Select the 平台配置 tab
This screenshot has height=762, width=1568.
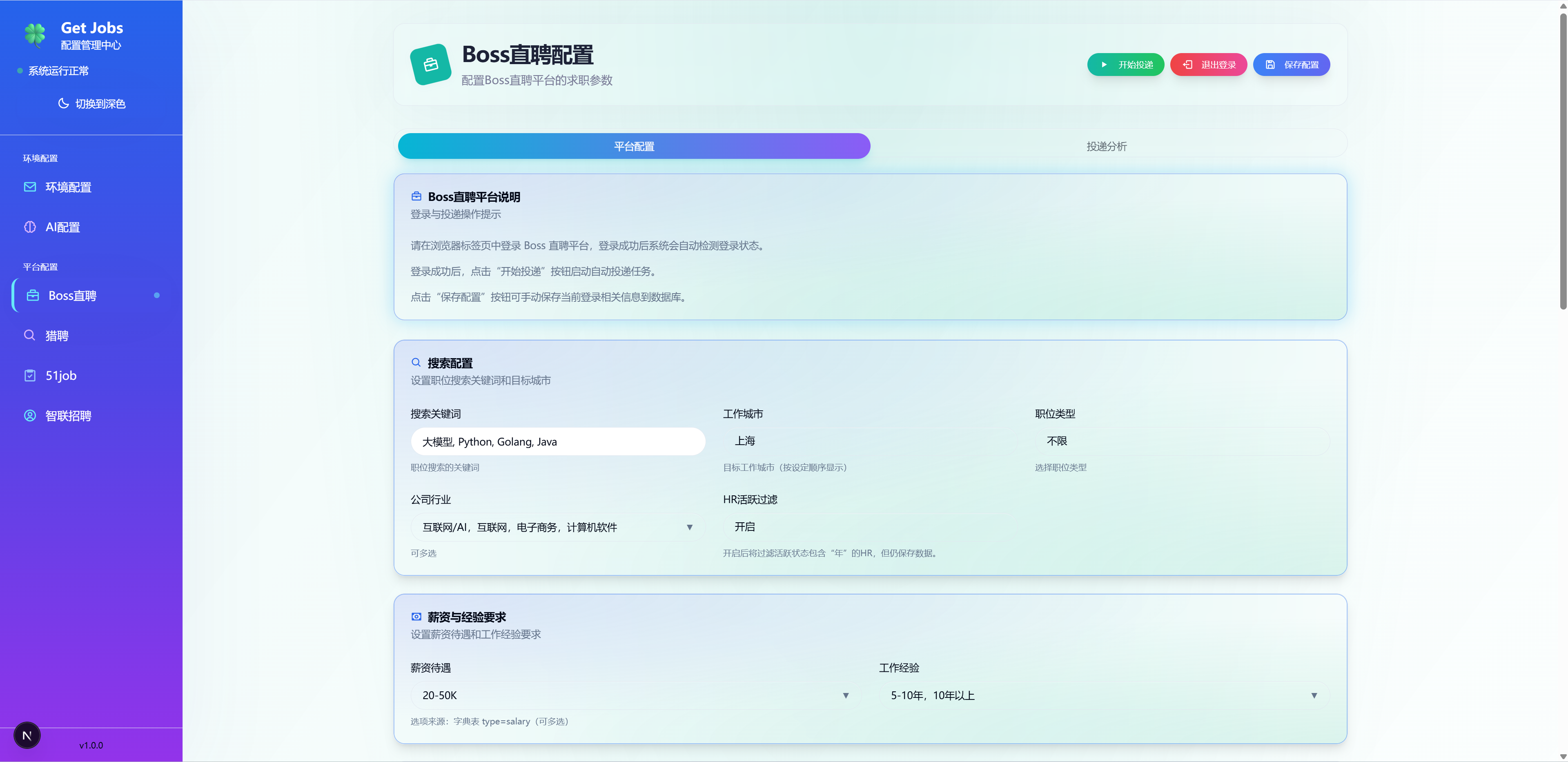pos(634,145)
